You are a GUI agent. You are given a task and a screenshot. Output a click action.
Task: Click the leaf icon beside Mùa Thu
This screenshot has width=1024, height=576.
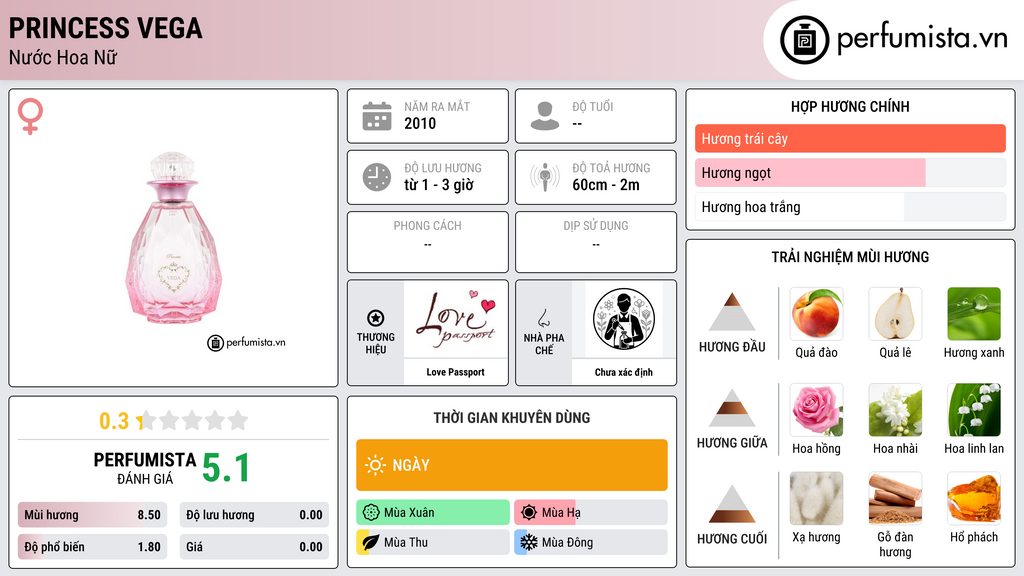point(371,542)
